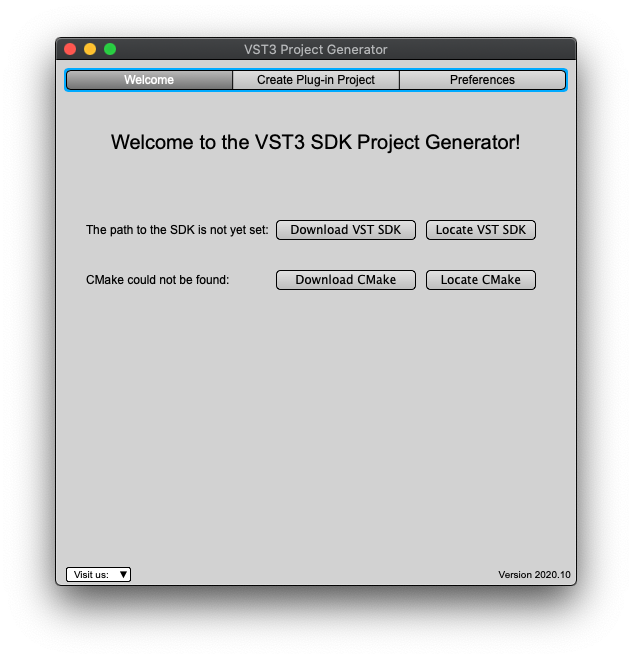
Task: Click the 'path to the SDK is not yet set' text
Action: pyautogui.click(x=177, y=230)
